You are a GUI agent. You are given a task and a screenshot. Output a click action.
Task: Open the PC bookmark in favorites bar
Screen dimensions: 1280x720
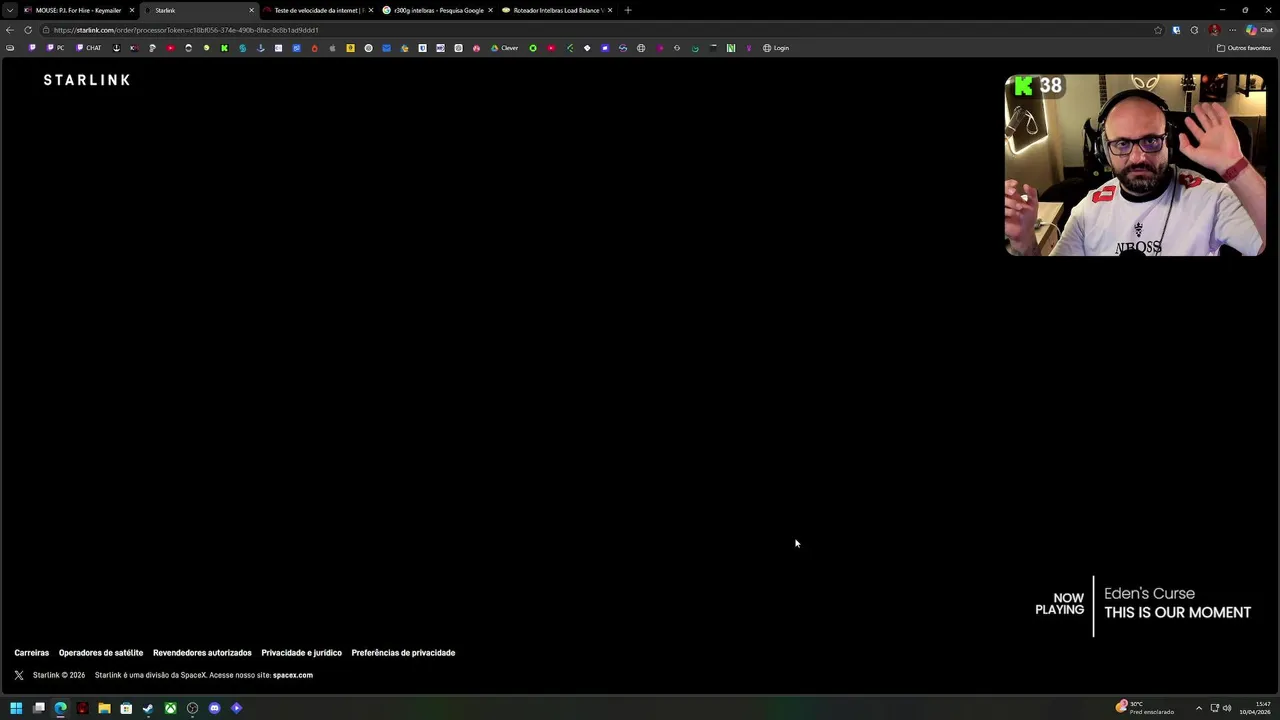point(56,48)
